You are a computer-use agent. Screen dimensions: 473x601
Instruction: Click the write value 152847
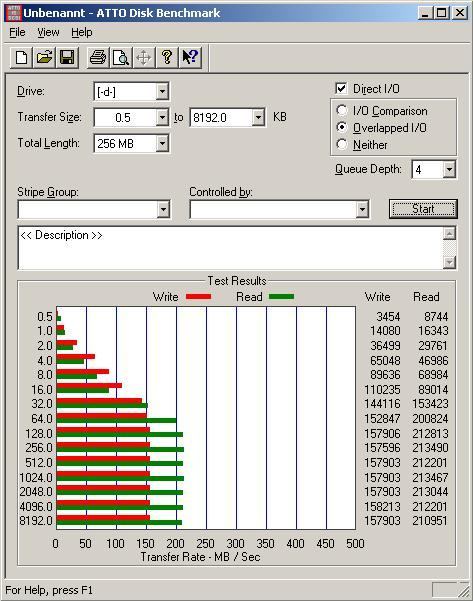tap(382, 419)
